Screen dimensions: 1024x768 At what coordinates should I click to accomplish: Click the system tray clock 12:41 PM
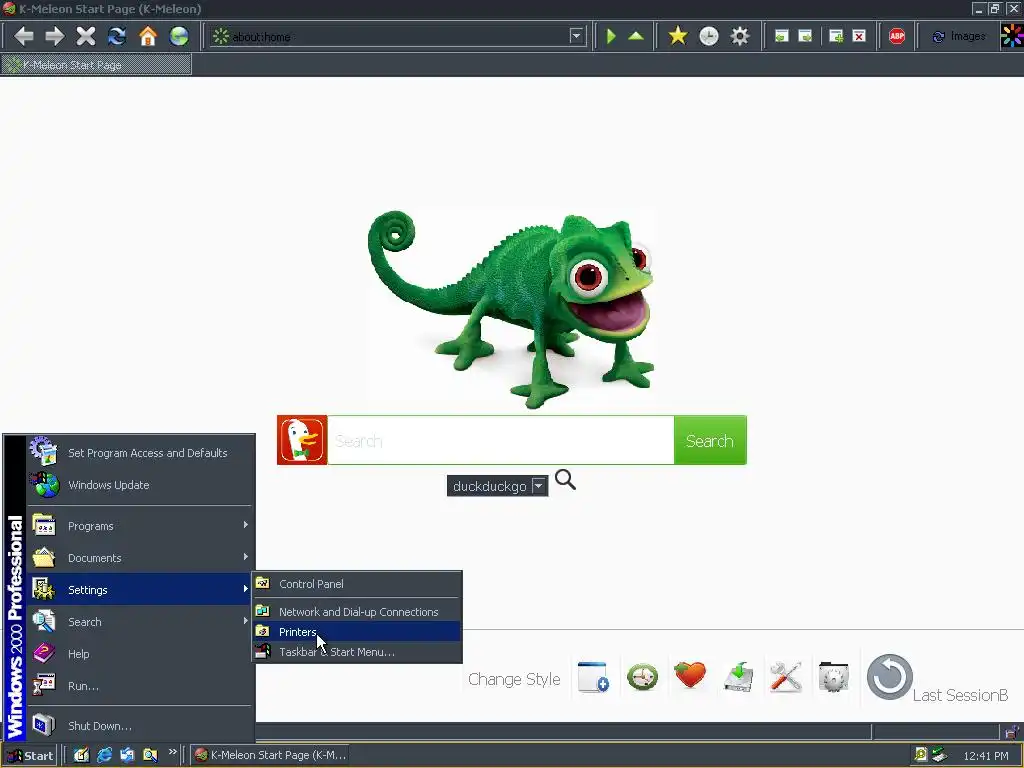(986, 756)
